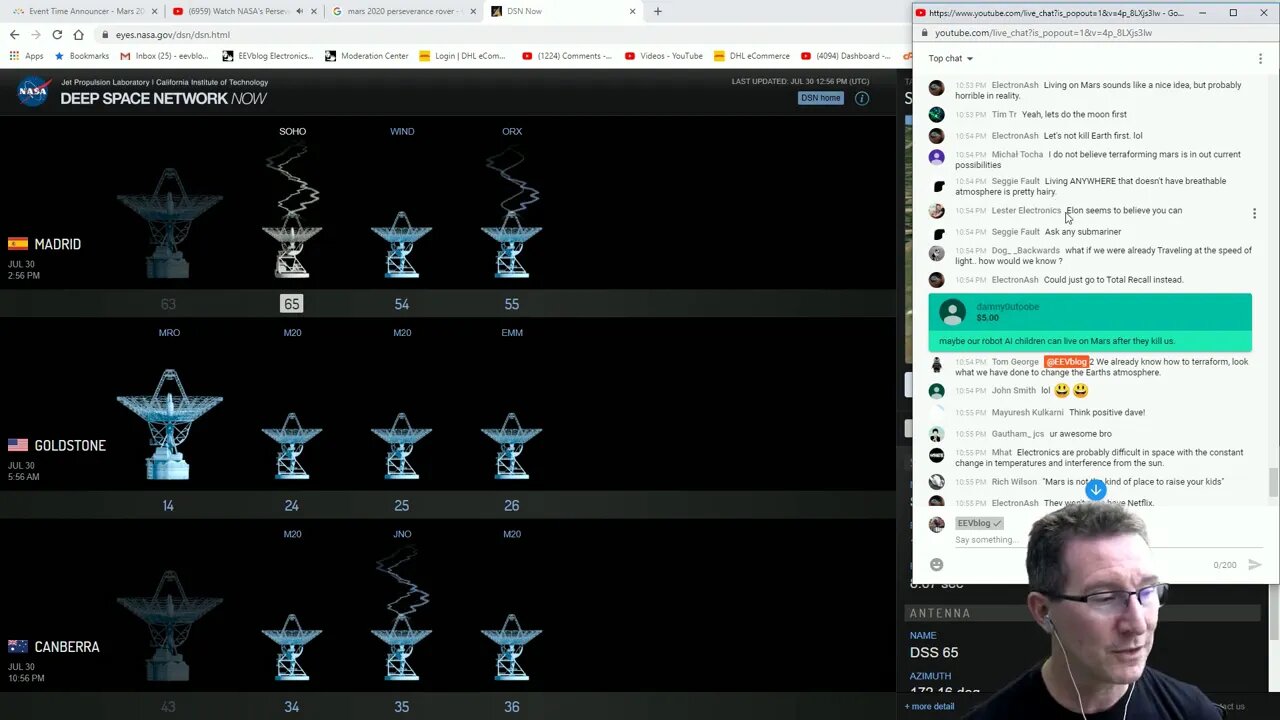
Task: Click the @EEVblog mention tag
Action: (x=1066, y=361)
